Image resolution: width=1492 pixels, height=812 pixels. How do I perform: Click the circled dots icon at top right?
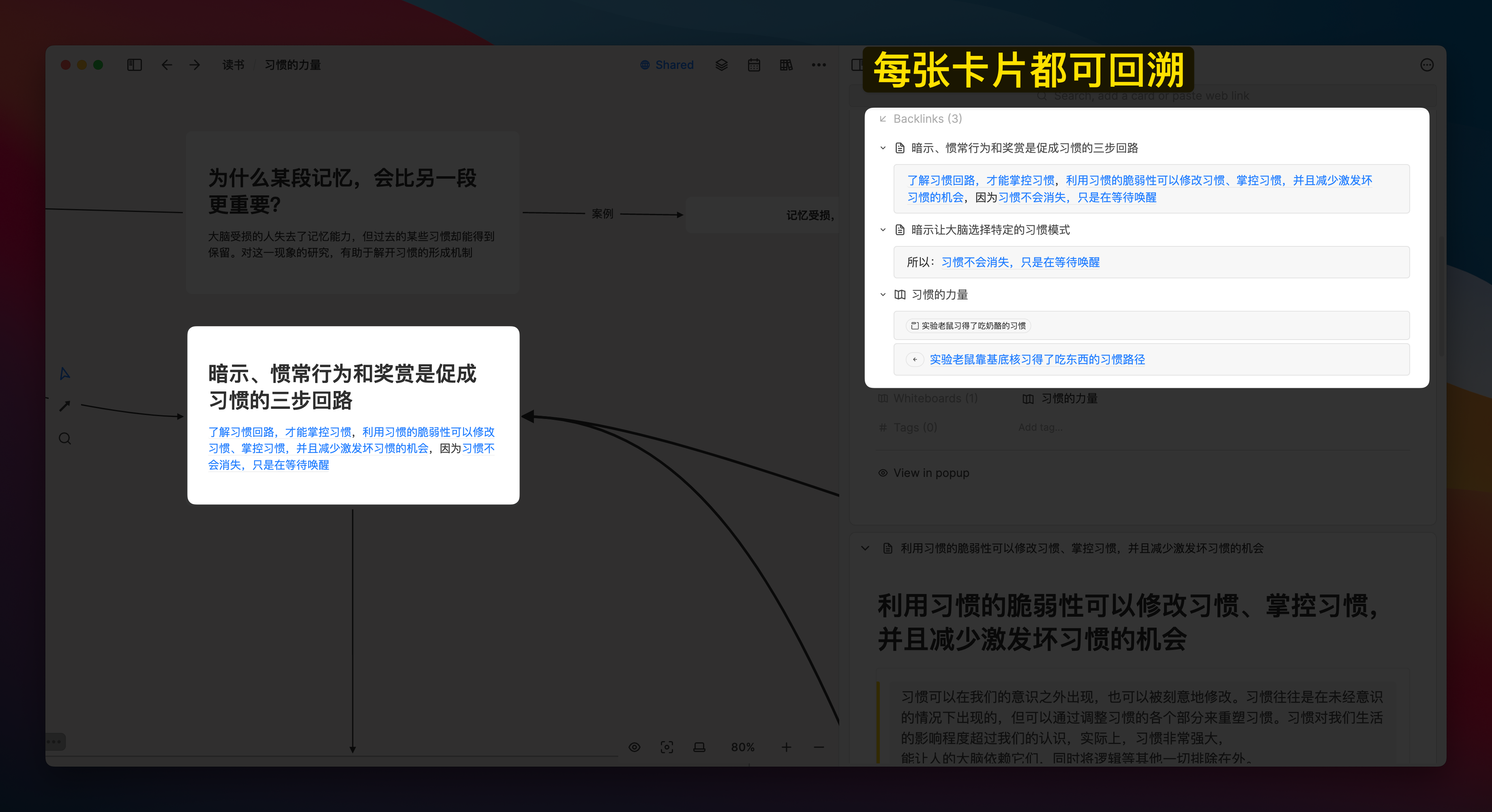tap(1427, 65)
